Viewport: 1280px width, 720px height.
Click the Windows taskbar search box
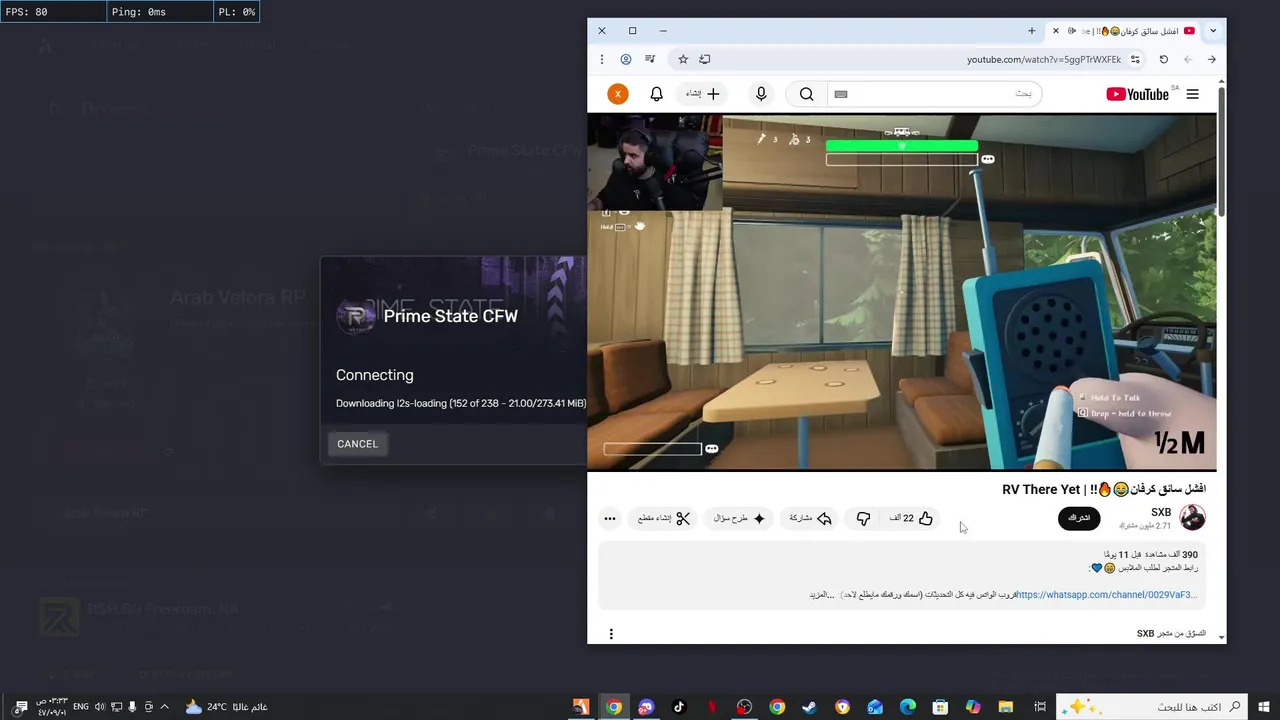(1153, 707)
